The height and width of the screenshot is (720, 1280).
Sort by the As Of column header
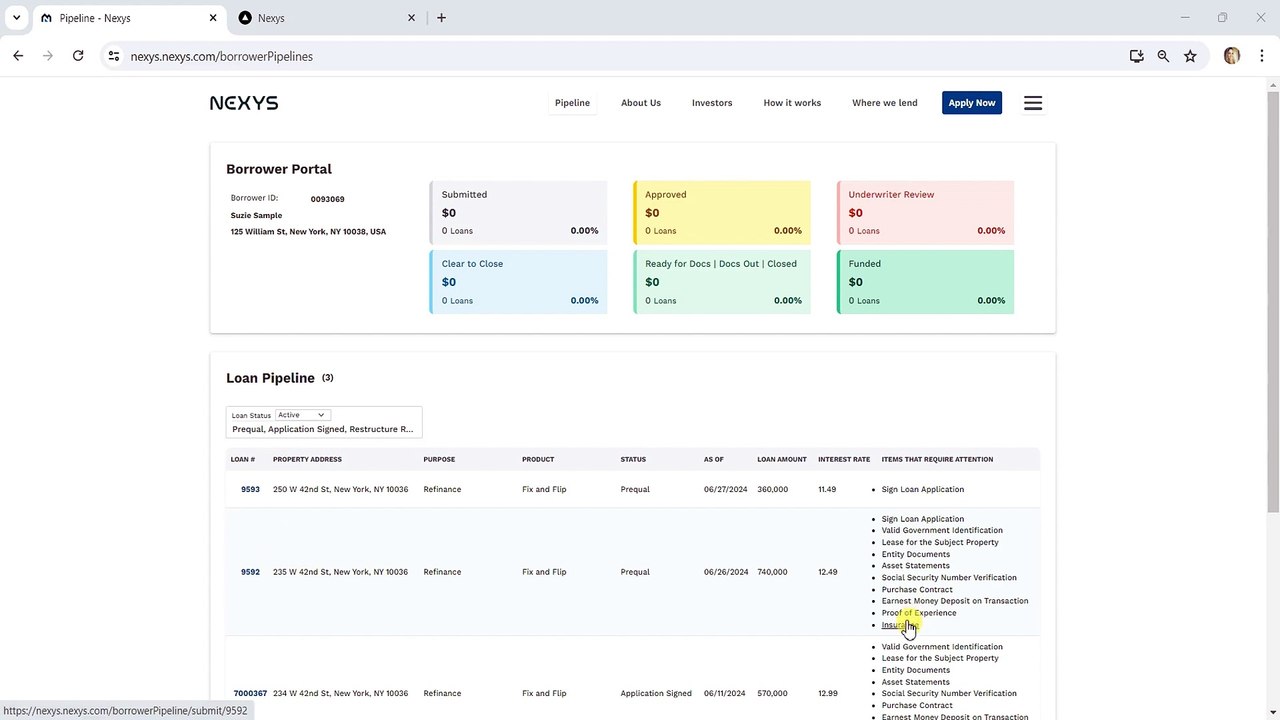click(x=713, y=460)
